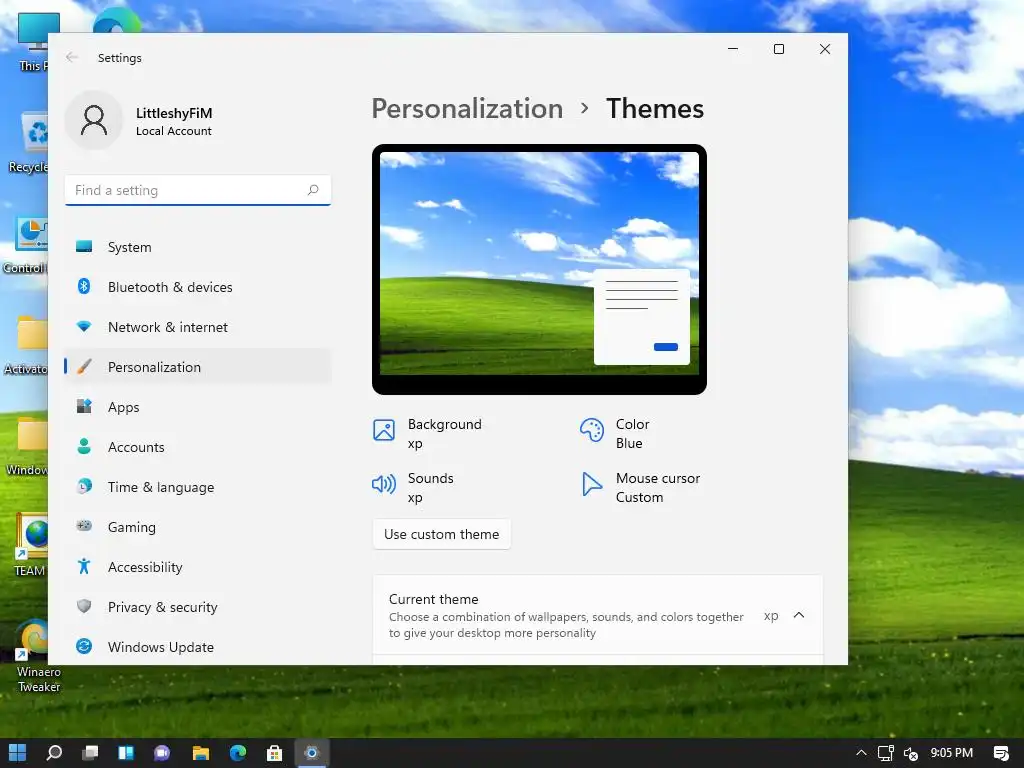Open Apps settings category
Screen dimensions: 1024x768
coord(198,406)
